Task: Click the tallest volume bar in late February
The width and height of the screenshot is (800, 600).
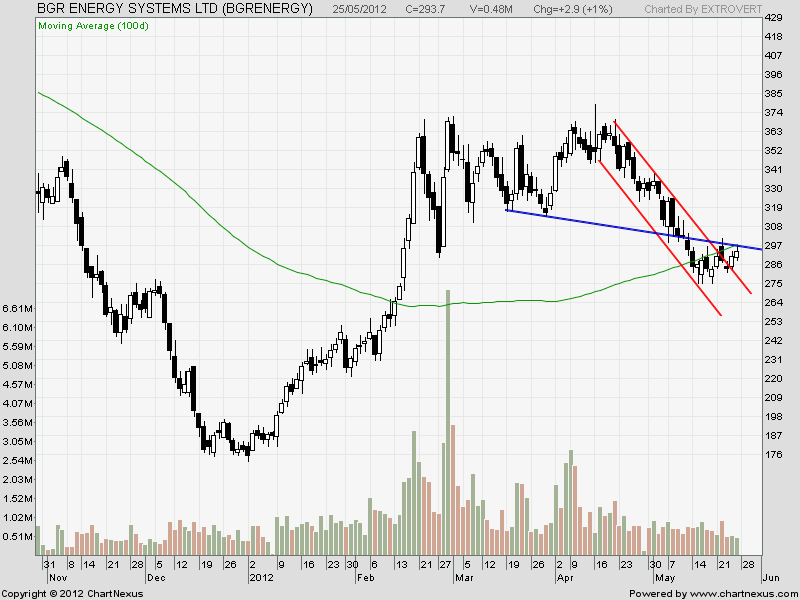Action: coord(448,420)
